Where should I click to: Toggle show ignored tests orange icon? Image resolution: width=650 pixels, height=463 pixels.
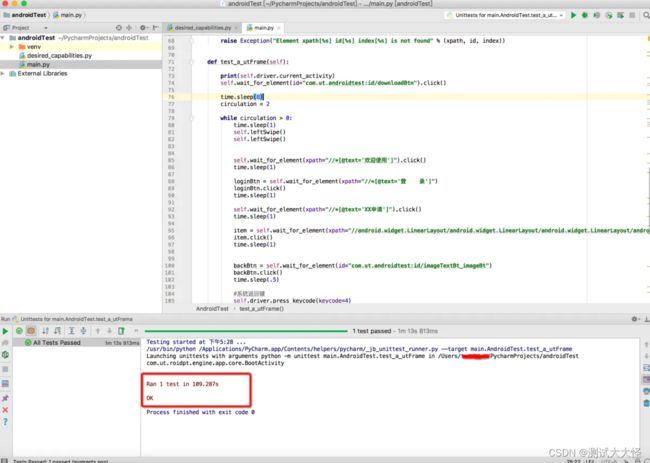pyautogui.click(x=31, y=331)
